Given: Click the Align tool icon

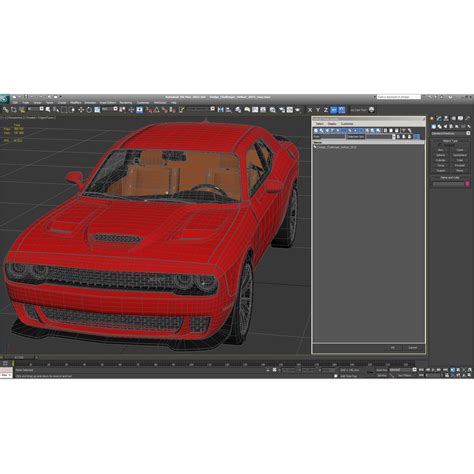Looking at the screenshot, I should point(228,110).
